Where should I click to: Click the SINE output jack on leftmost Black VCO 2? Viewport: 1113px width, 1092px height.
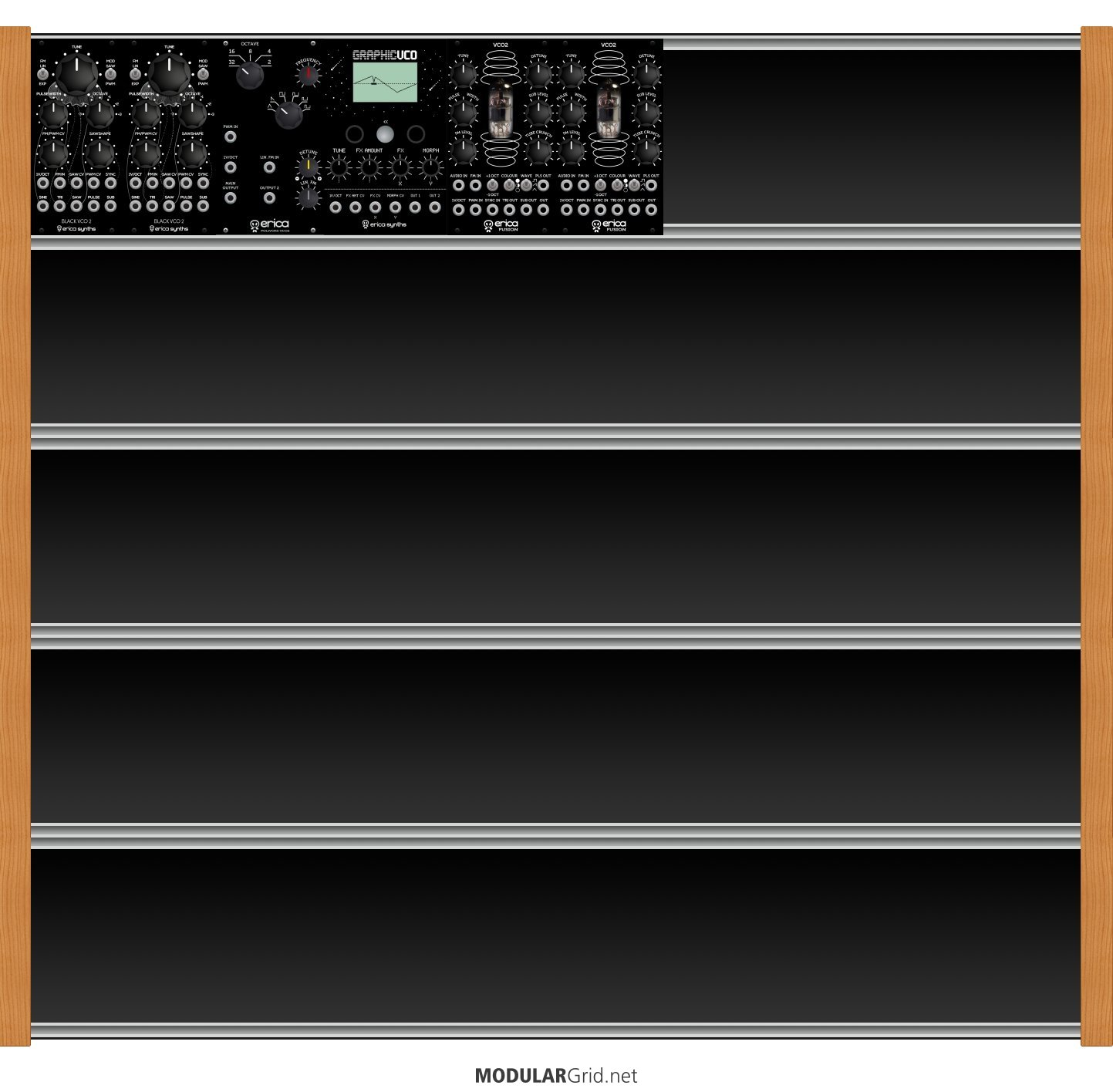pos(43,207)
